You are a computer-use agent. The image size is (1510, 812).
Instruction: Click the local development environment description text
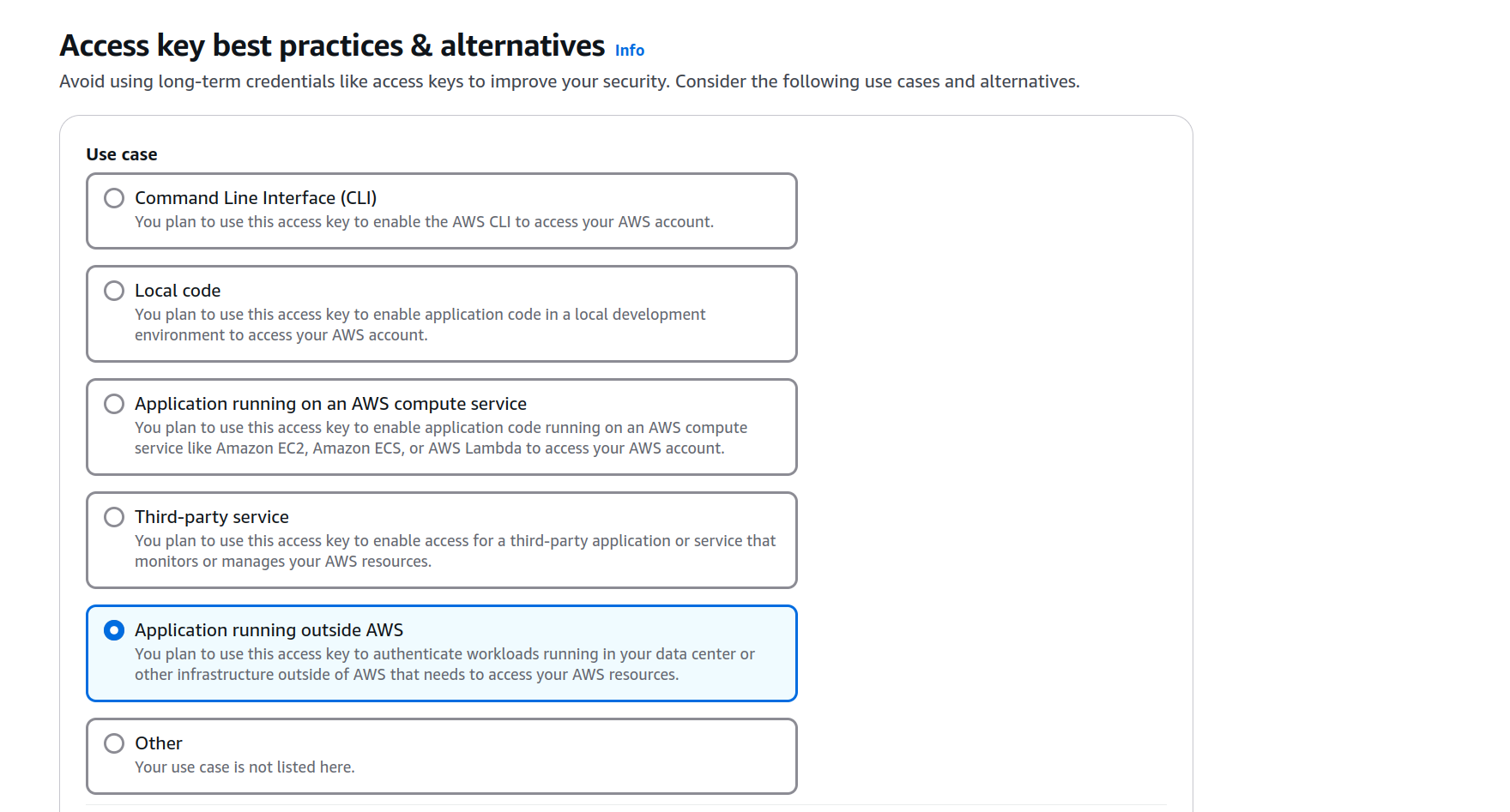click(420, 325)
